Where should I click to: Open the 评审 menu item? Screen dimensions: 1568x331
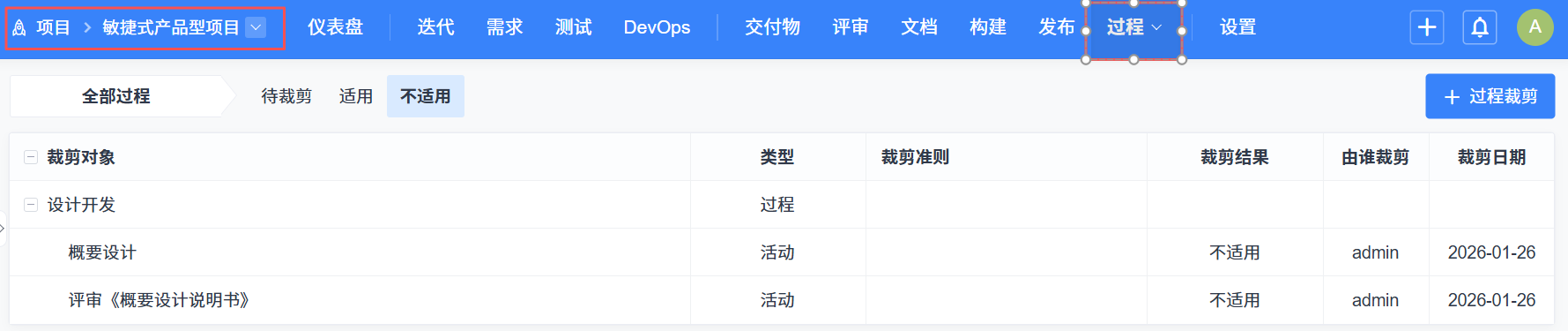[x=851, y=27]
